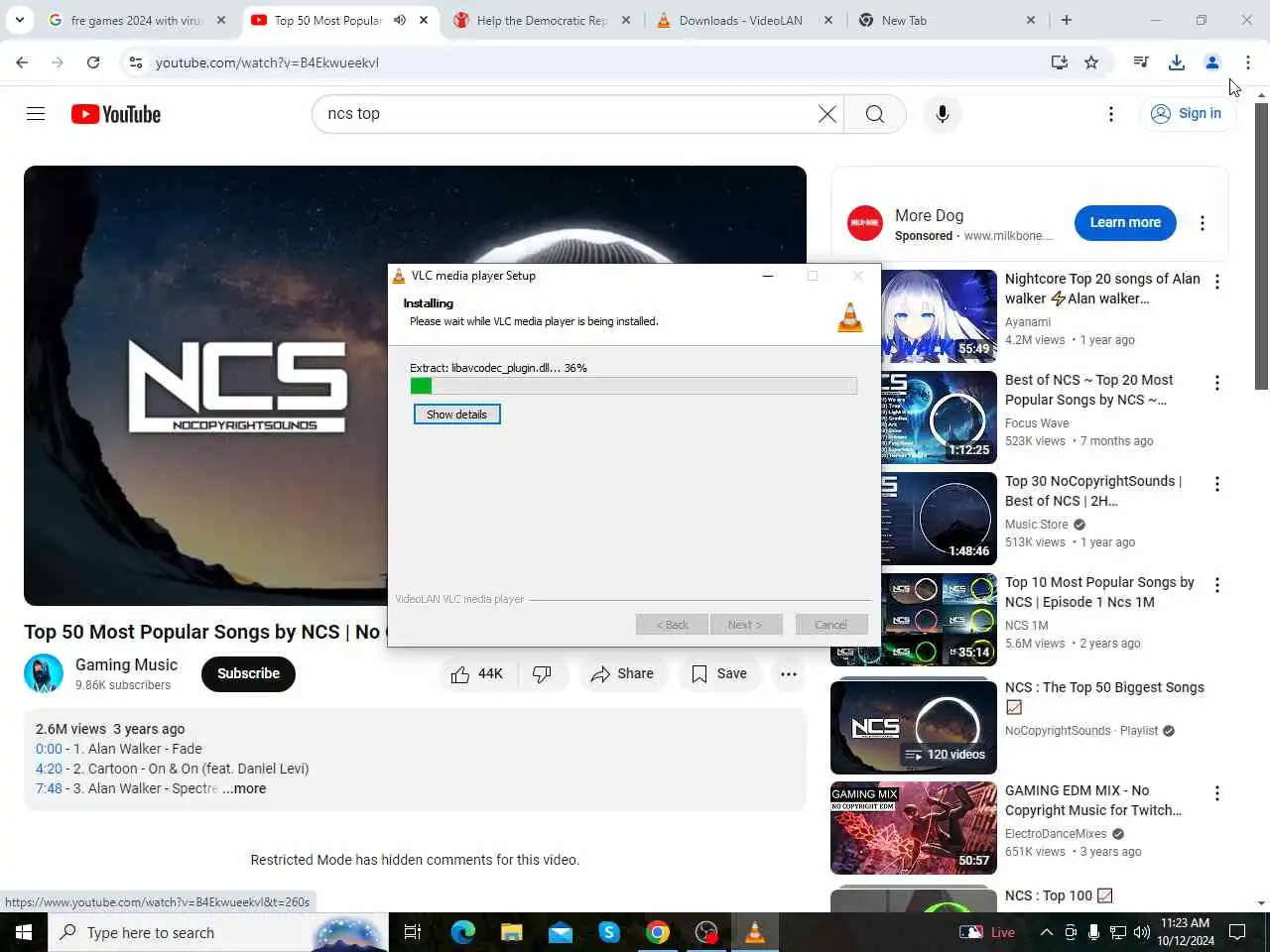Show hidden system tray icons
This screenshot has height=952, width=1270.
1046,932
